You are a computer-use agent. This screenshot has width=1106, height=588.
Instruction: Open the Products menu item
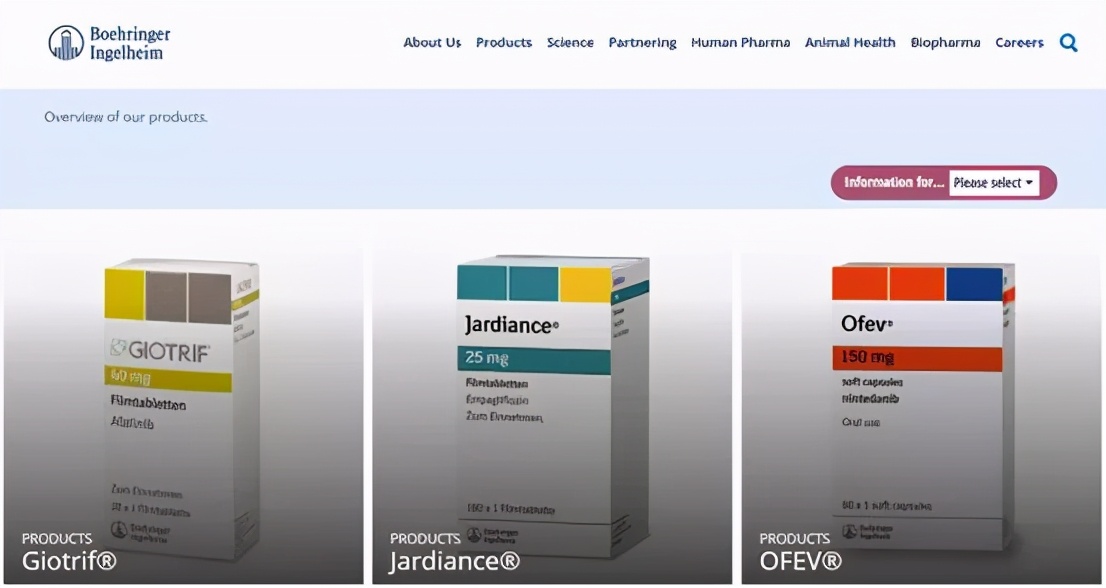tap(504, 42)
